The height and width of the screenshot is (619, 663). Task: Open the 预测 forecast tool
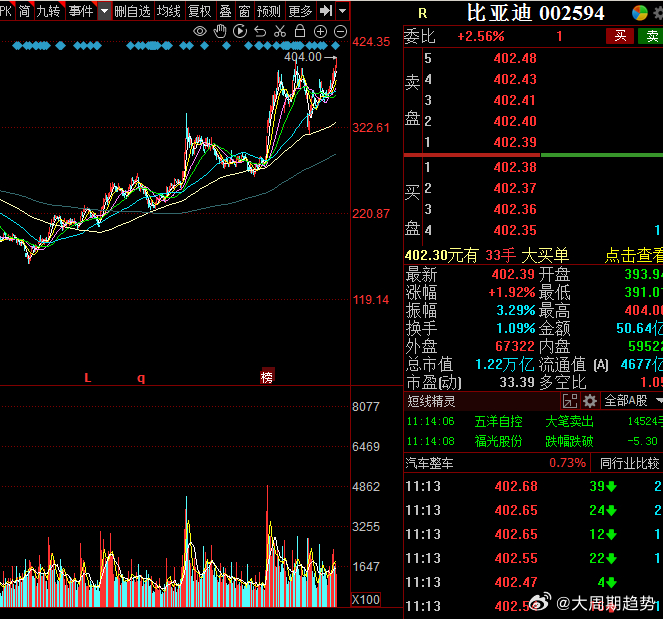point(268,11)
